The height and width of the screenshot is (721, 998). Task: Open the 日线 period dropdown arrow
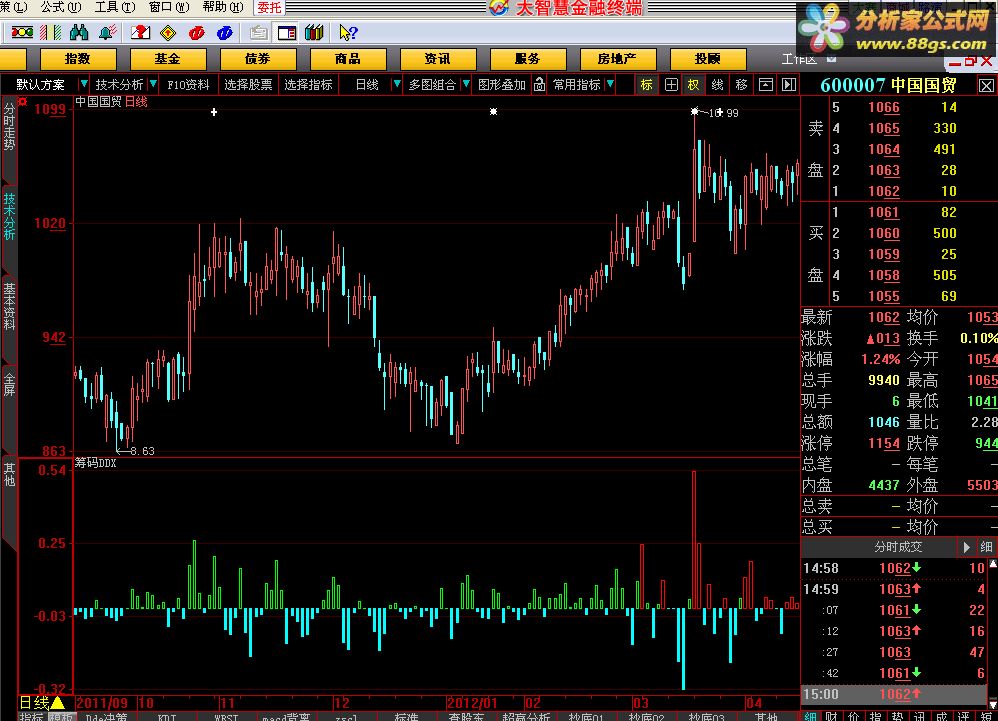(x=397, y=84)
